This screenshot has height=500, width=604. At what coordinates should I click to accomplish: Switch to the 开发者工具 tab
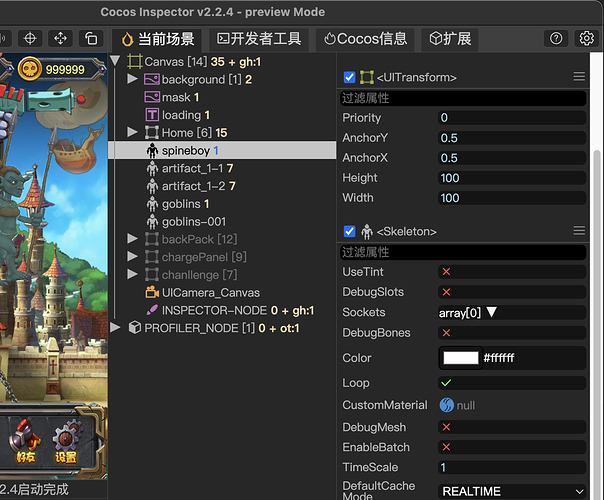259,39
